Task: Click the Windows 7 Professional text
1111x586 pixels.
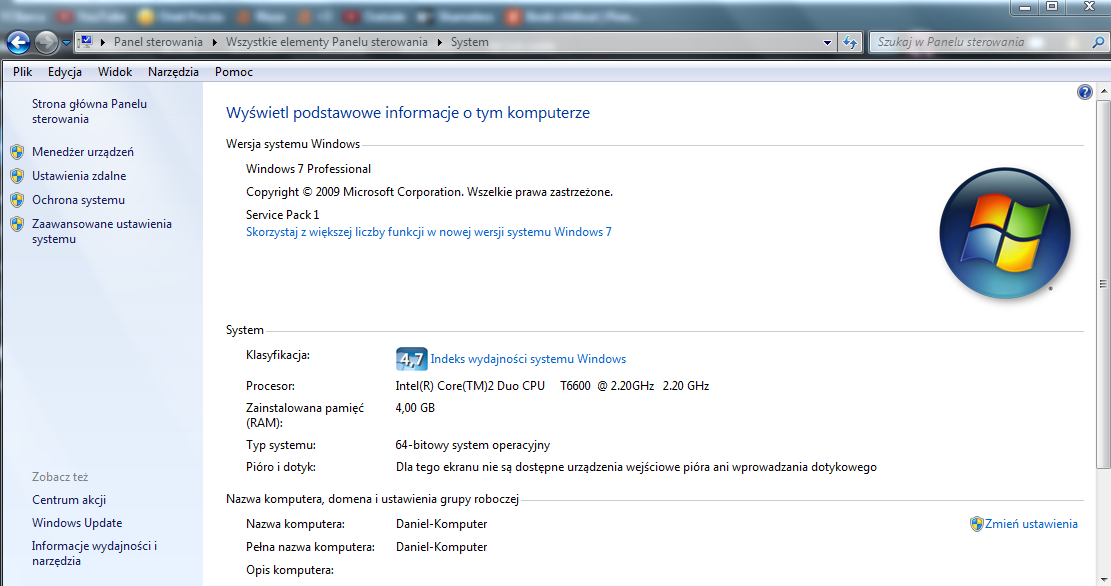Action: tap(308, 169)
